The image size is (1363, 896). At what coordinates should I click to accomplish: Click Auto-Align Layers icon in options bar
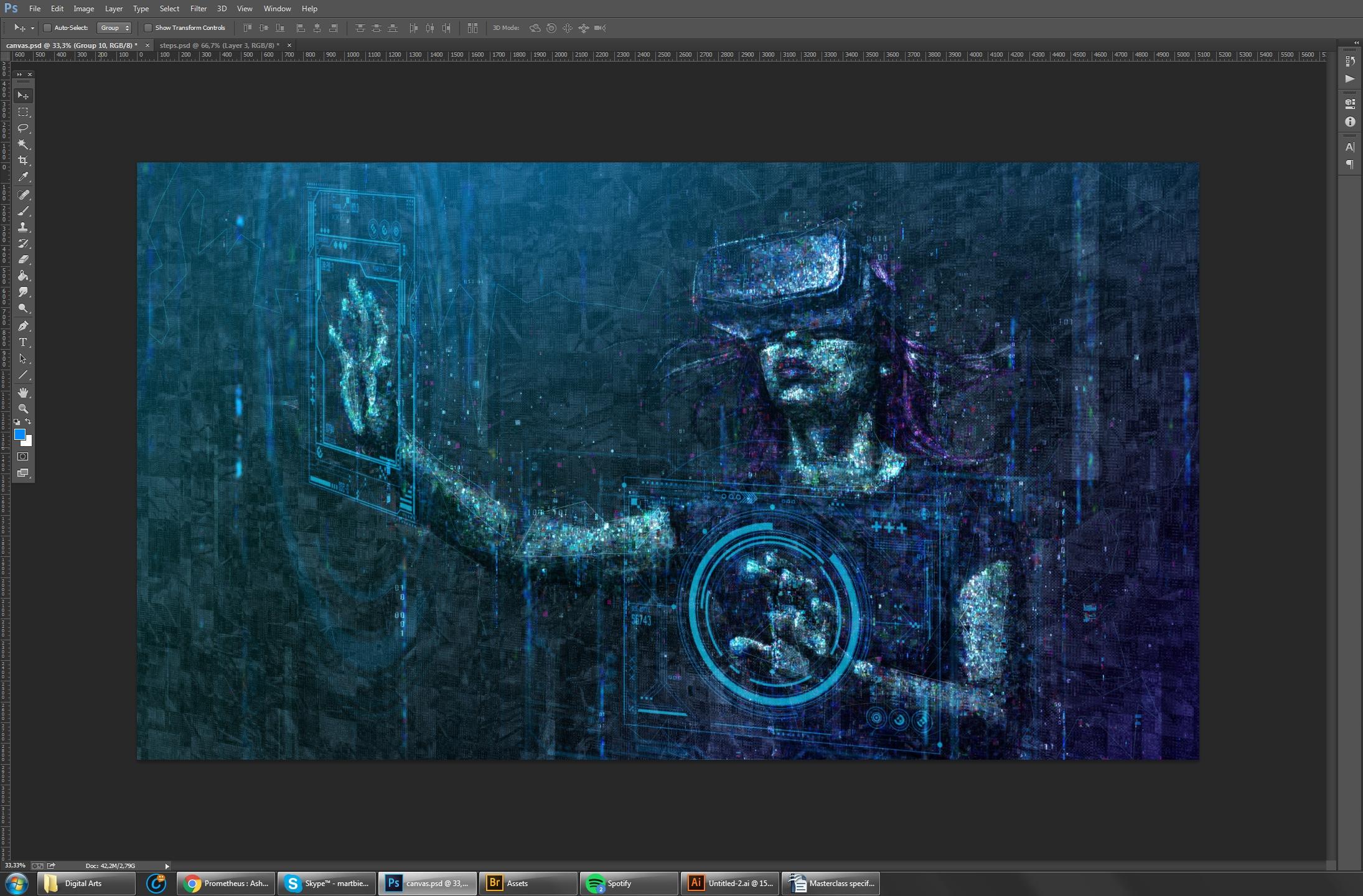pos(472,28)
